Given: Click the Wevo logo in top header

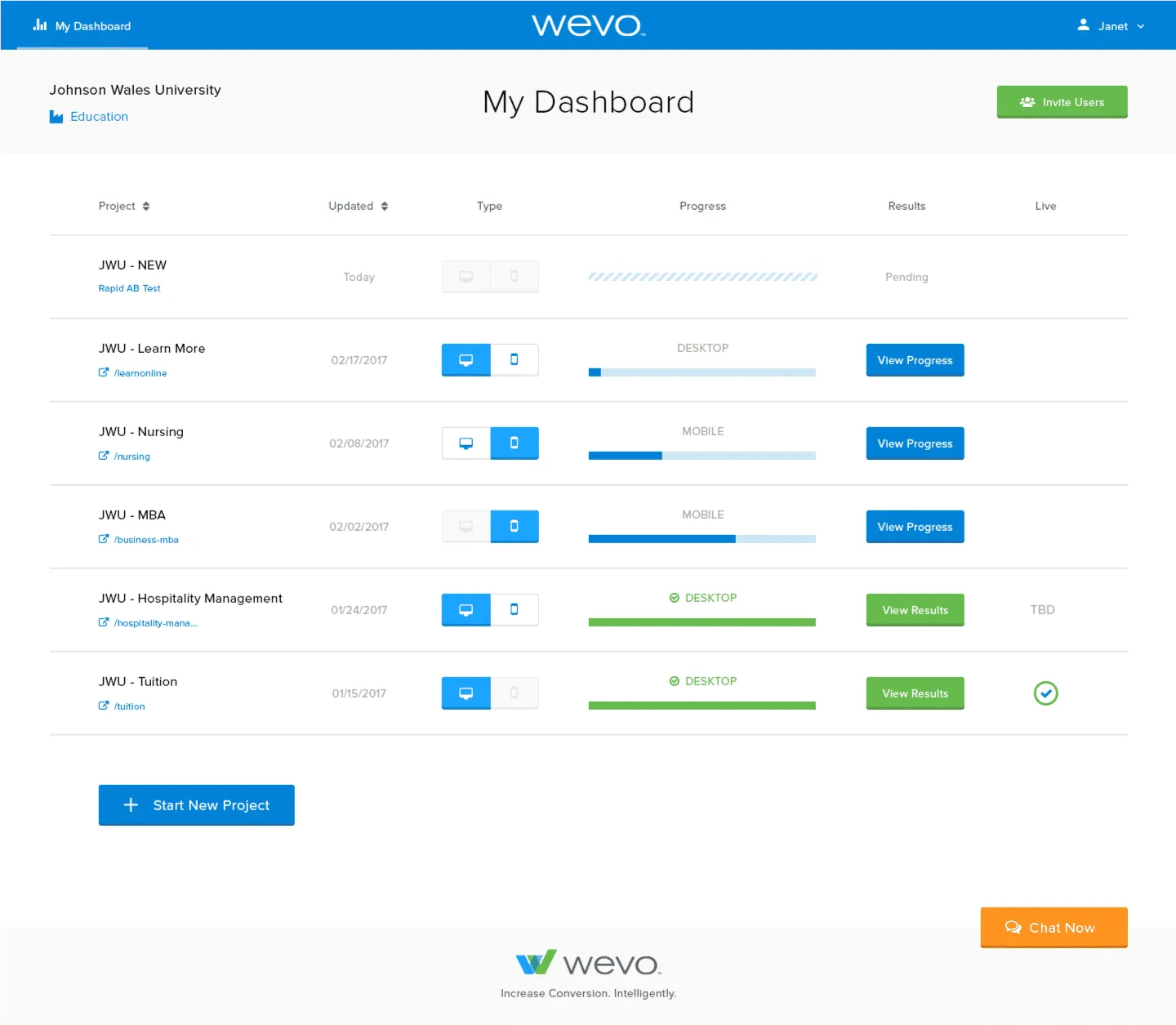Looking at the screenshot, I should 588,25.
